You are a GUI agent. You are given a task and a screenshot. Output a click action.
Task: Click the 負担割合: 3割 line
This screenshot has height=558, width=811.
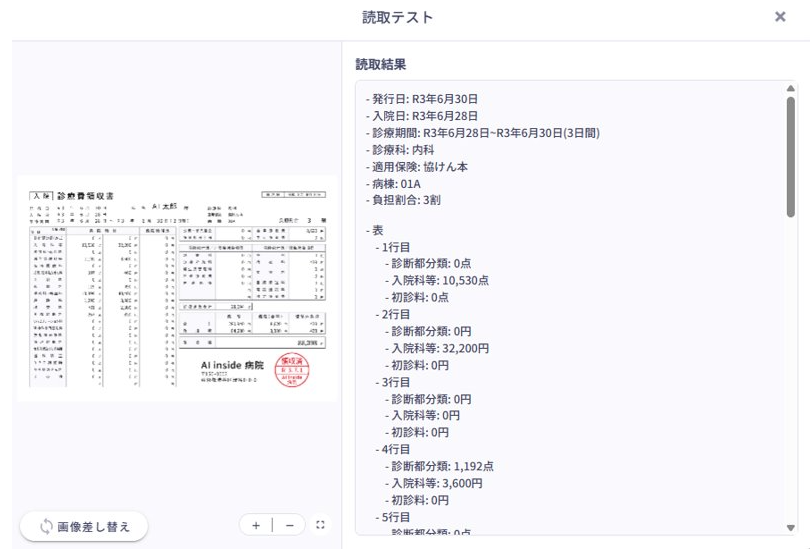coord(404,199)
